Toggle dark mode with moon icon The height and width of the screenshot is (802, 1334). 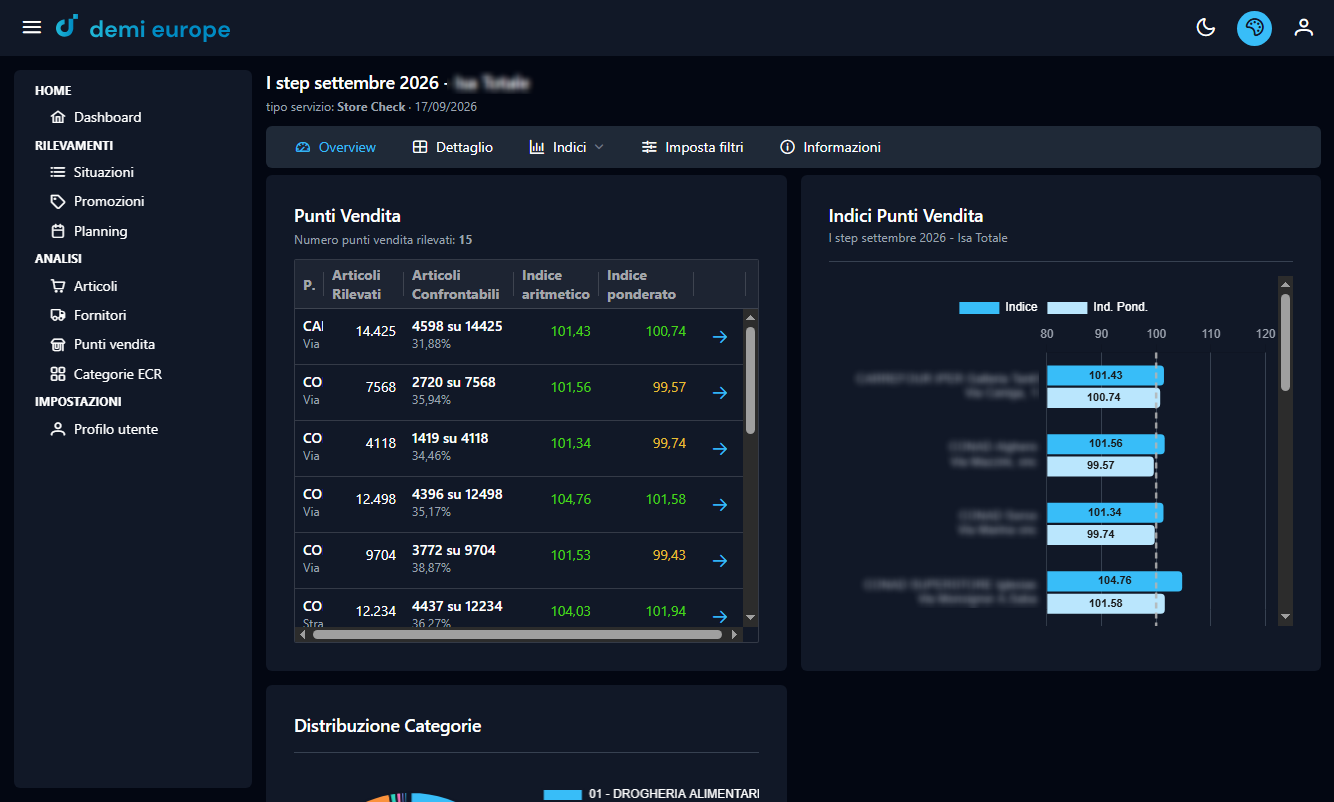tap(1206, 27)
